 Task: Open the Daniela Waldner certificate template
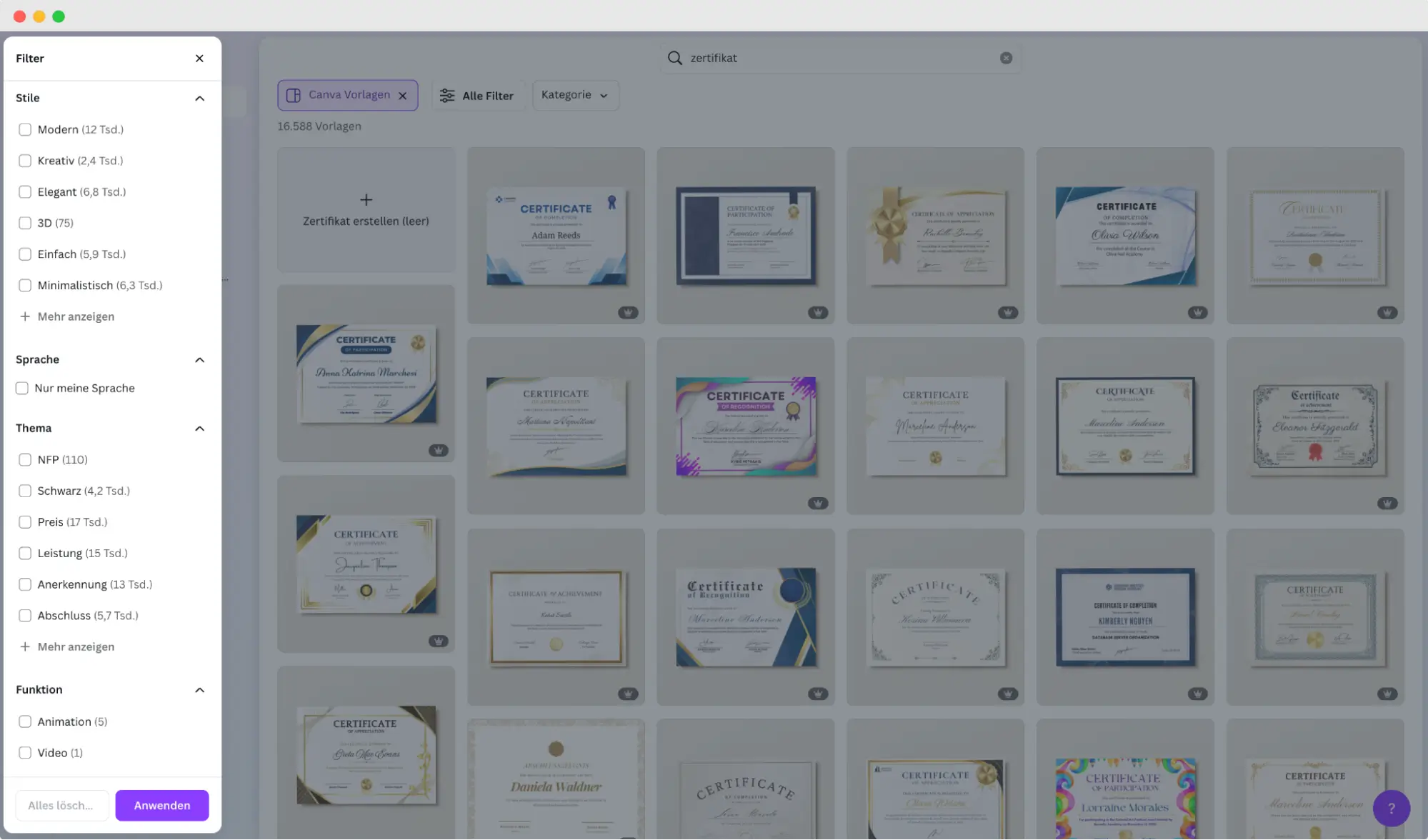coord(556,780)
